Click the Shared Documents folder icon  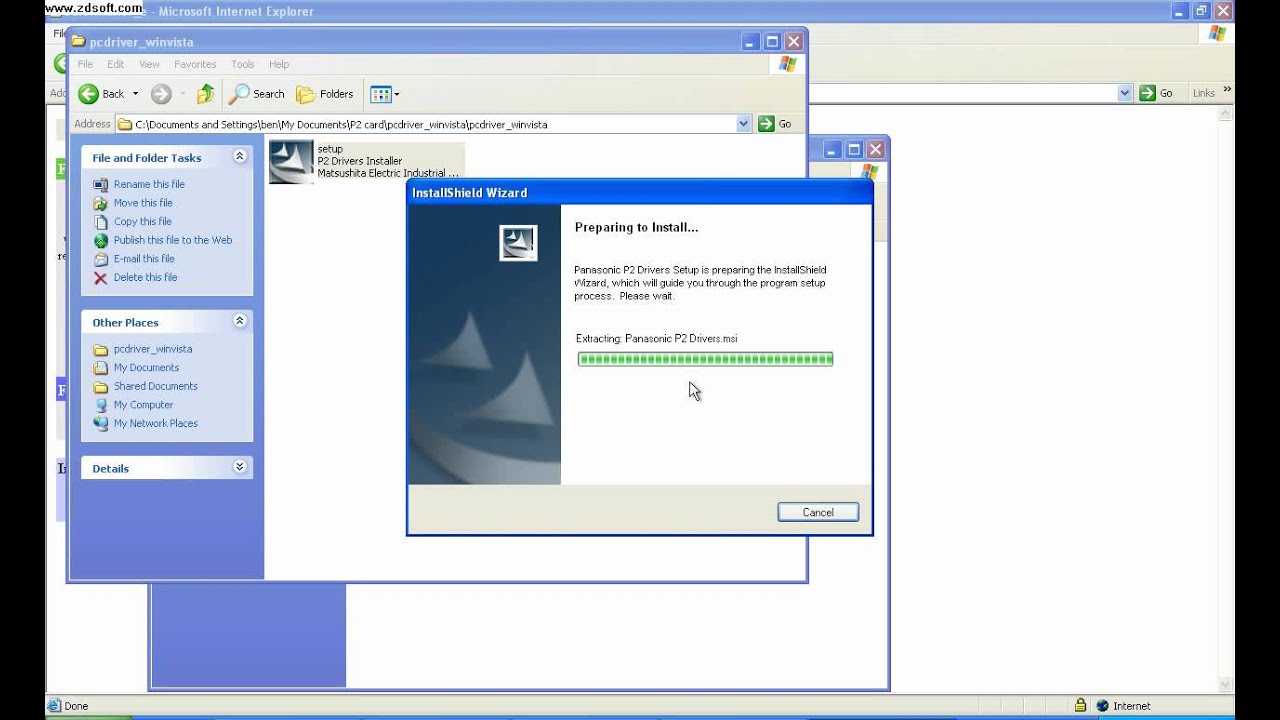click(x=100, y=387)
